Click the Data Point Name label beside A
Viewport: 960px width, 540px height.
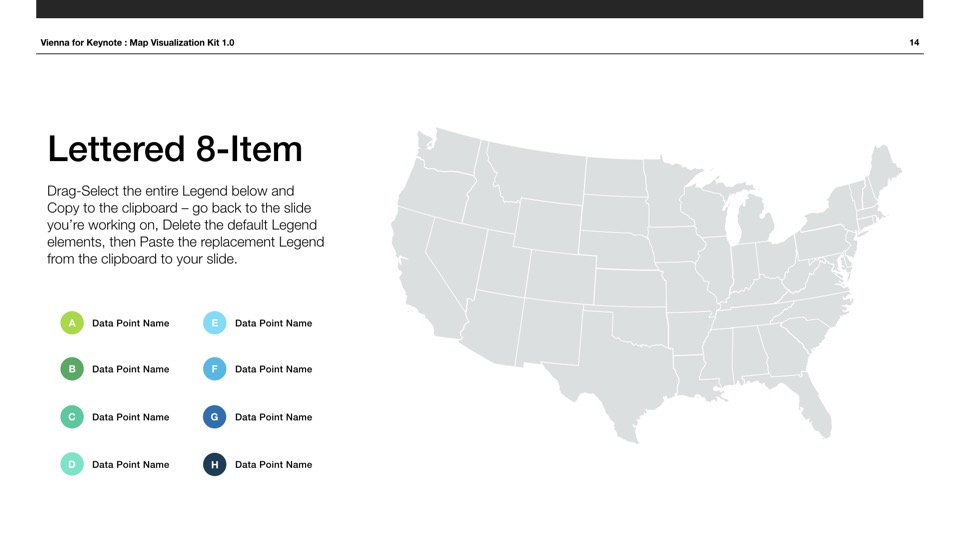pos(130,323)
